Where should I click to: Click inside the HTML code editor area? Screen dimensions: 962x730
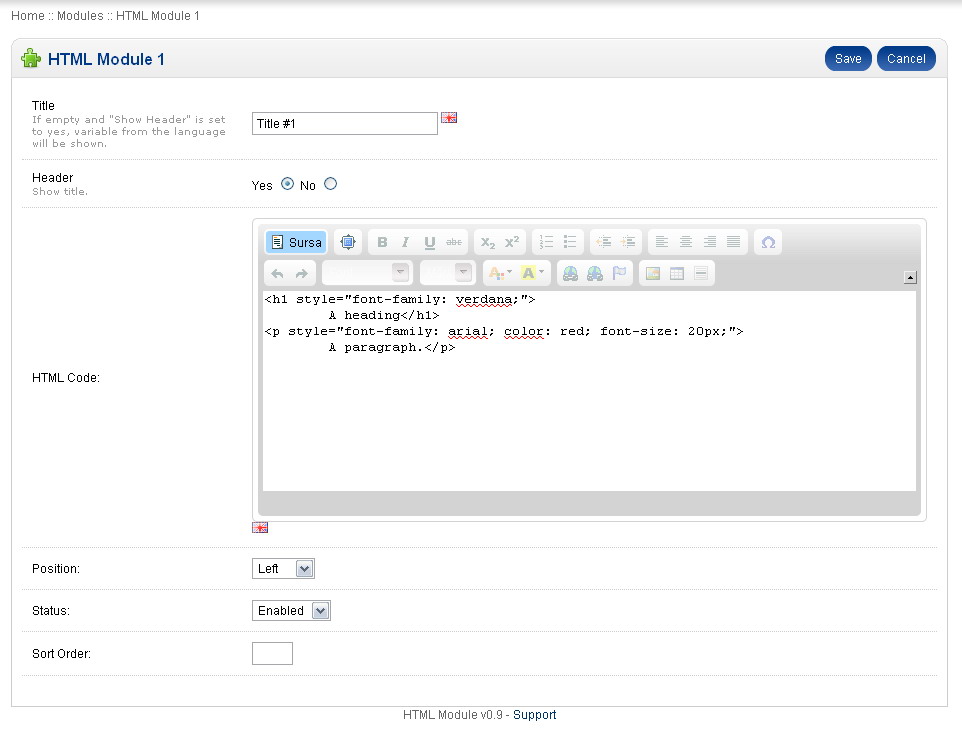click(x=590, y=391)
